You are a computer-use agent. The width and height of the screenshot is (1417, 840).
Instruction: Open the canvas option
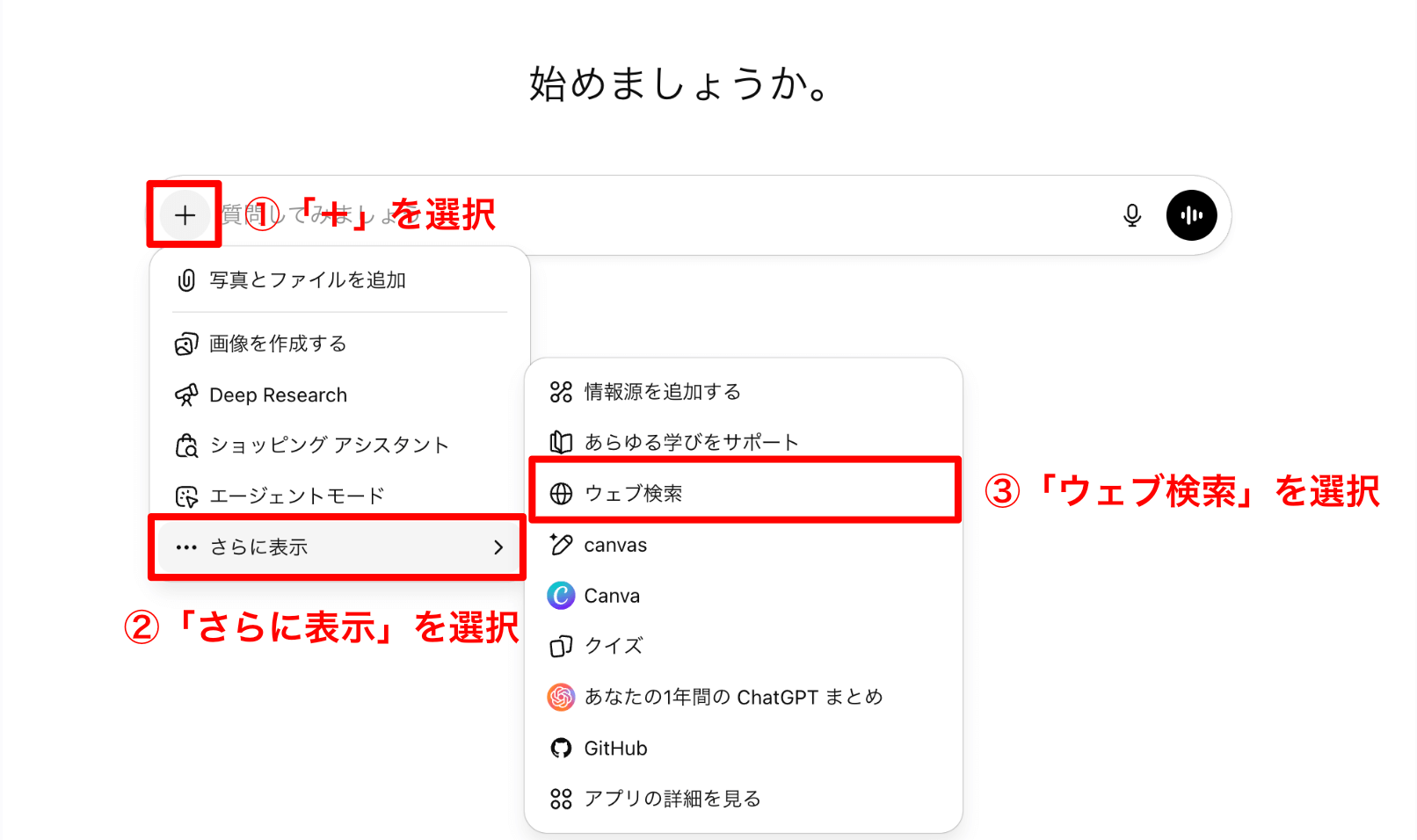[615, 545]
